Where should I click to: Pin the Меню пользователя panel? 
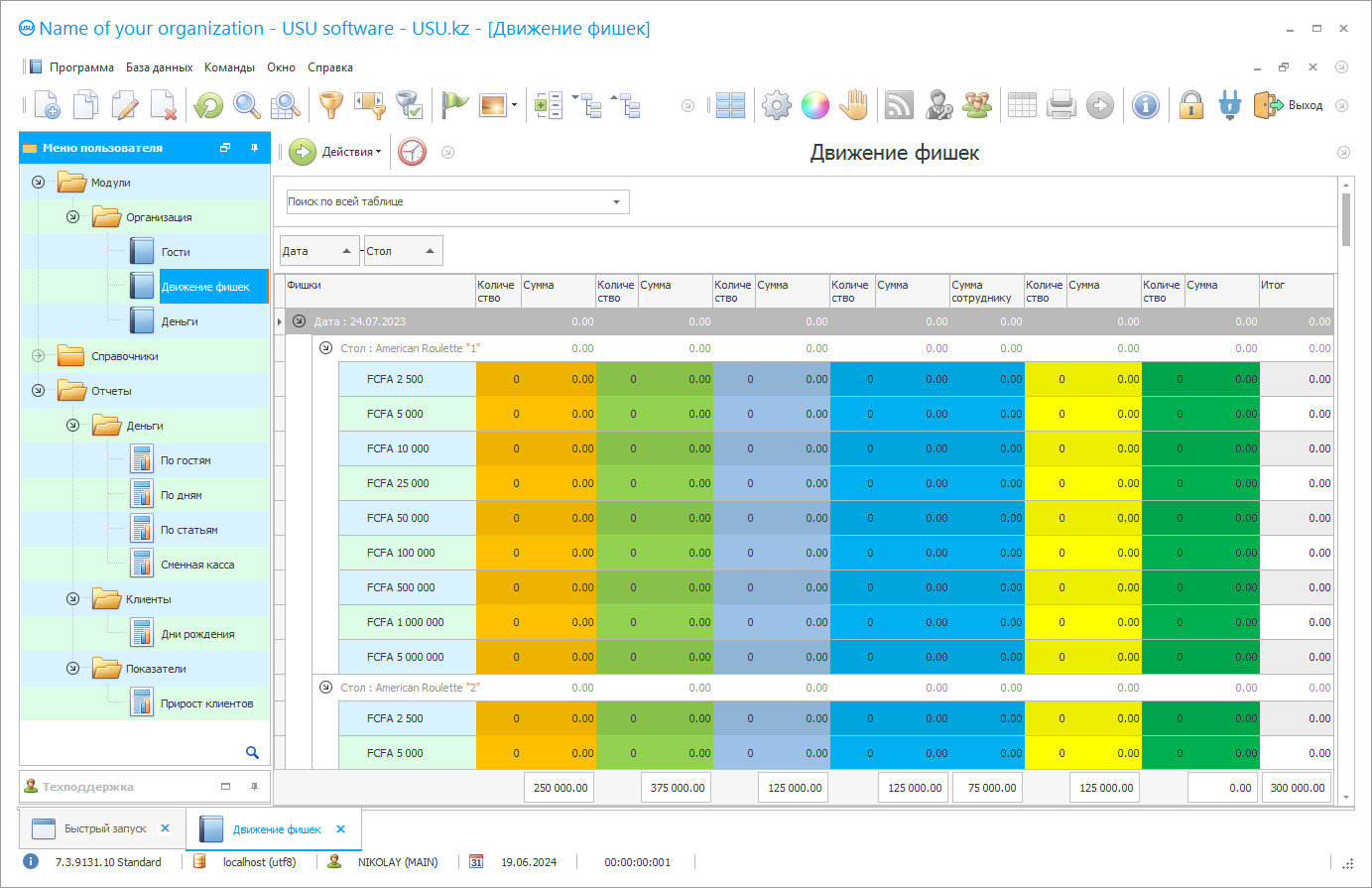point(254,148)
